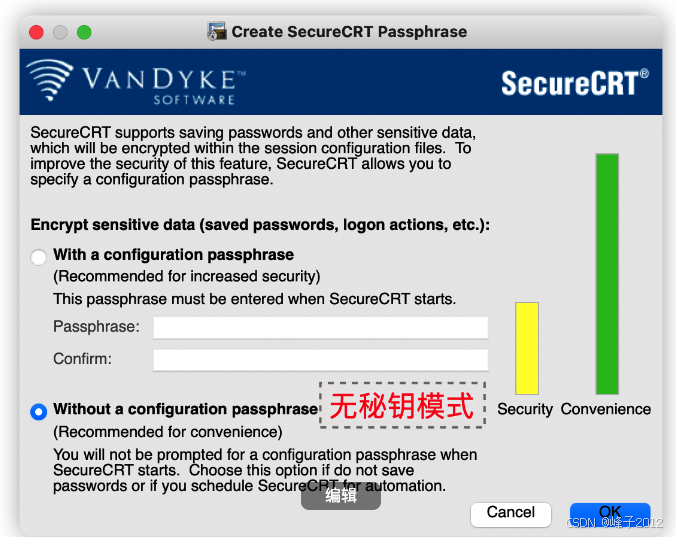Click the red Chinese annotation box
This screenshot has width=676, height=537.
coord(402,405)
